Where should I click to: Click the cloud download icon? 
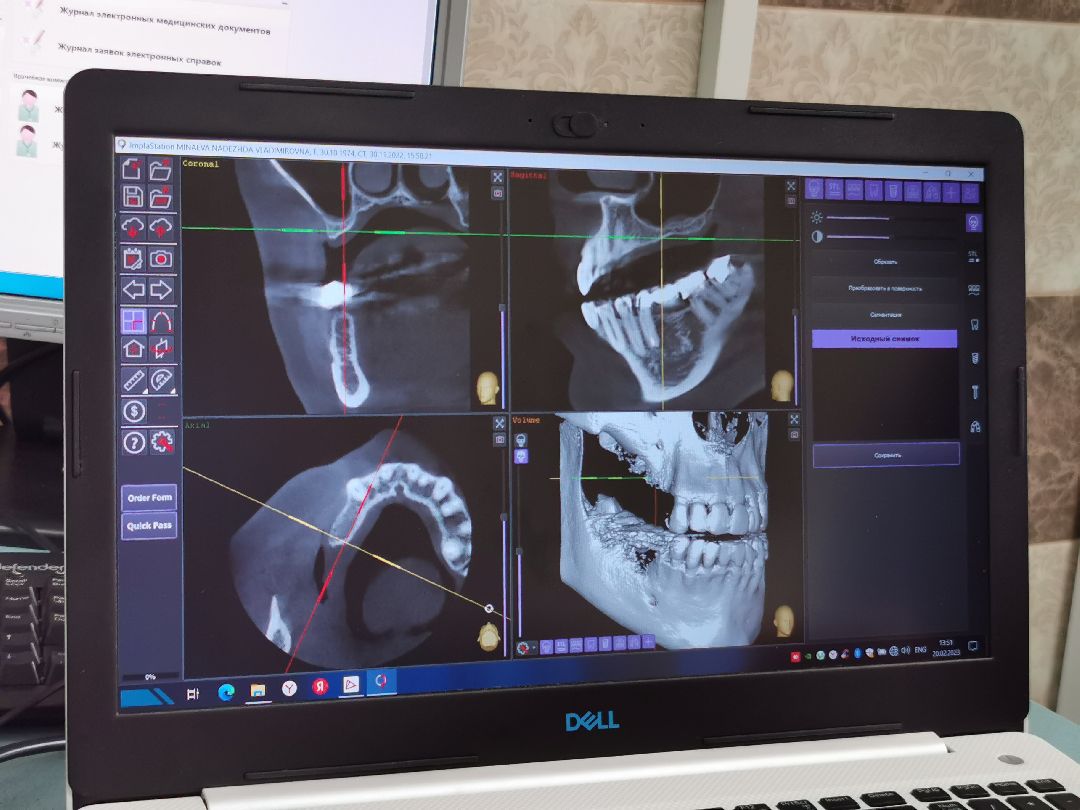tap(133, 227)
